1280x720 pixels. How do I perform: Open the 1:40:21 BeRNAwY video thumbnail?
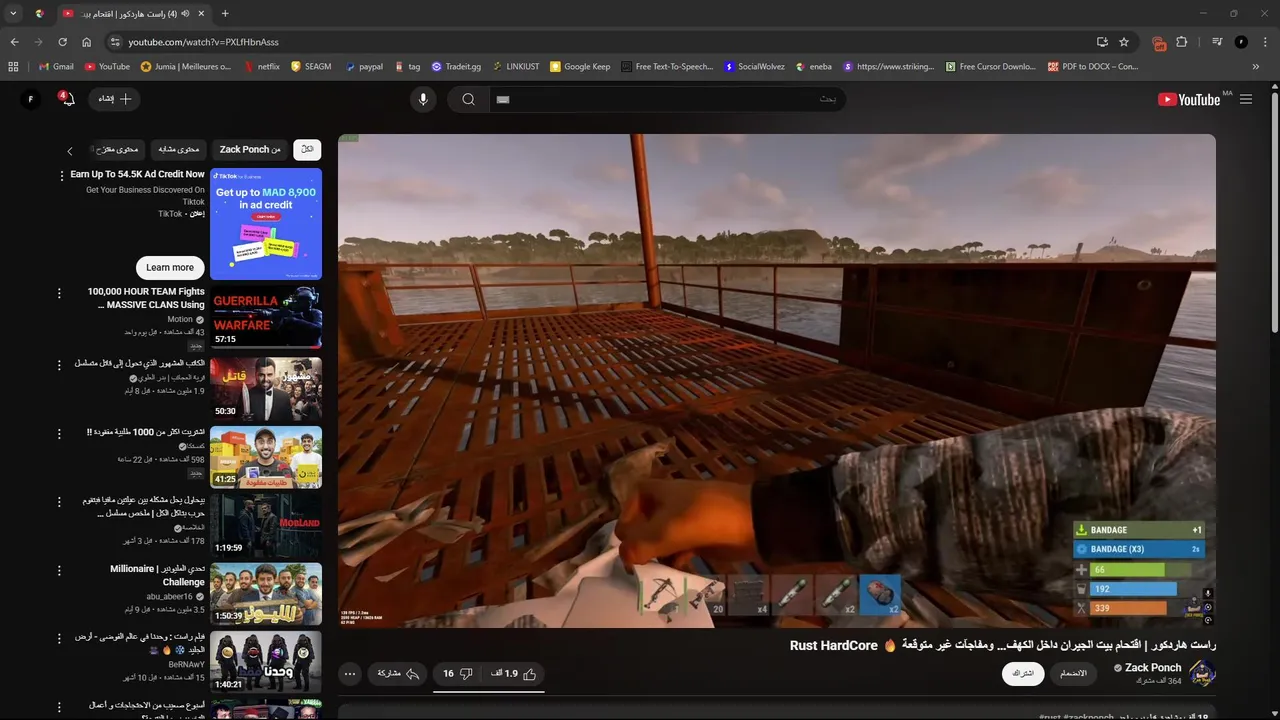click(x=266, y=661)
